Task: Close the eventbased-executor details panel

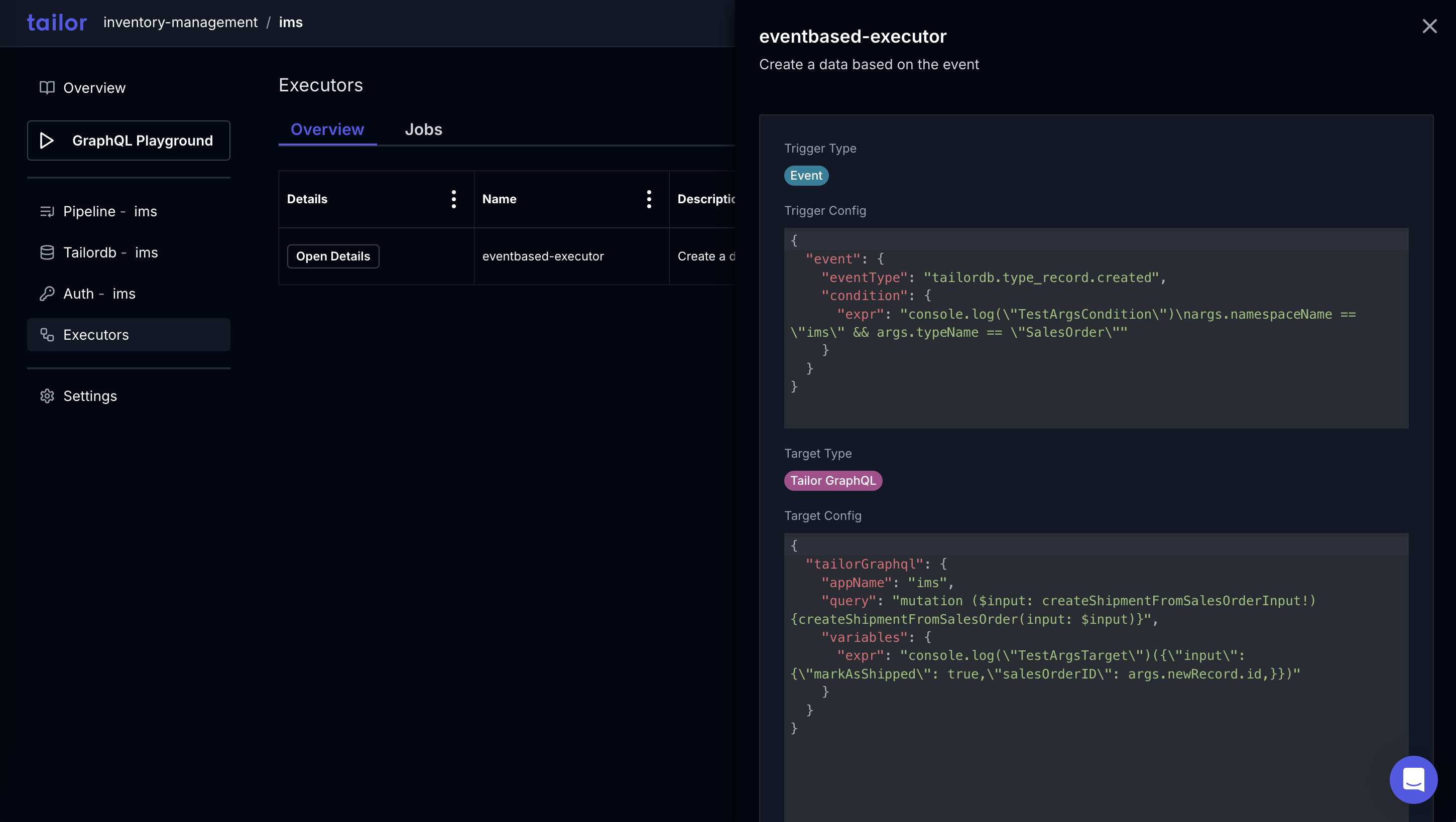Action: pyautogui.click(x=1429, y=26)
